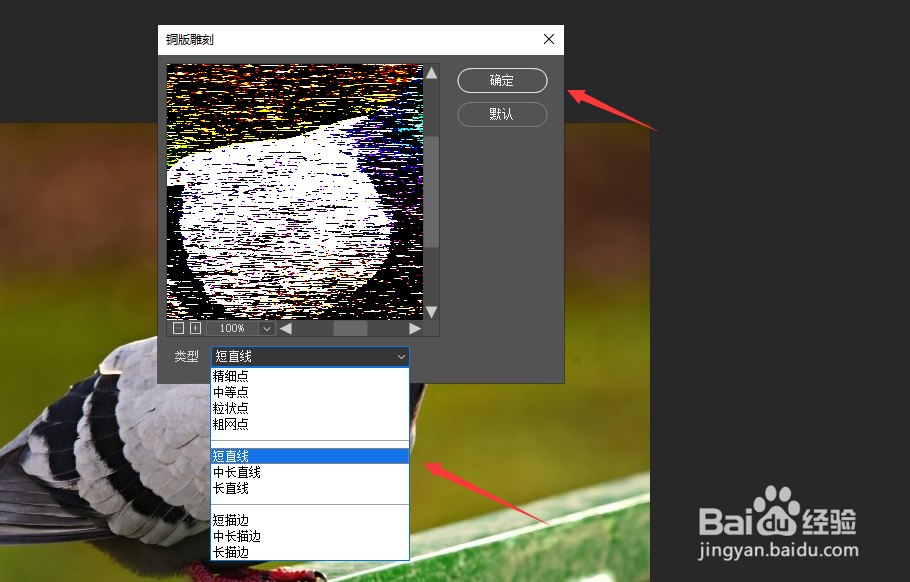Select 长描边 stroke option
Viewport: 910px width, 582px height.
310,552
